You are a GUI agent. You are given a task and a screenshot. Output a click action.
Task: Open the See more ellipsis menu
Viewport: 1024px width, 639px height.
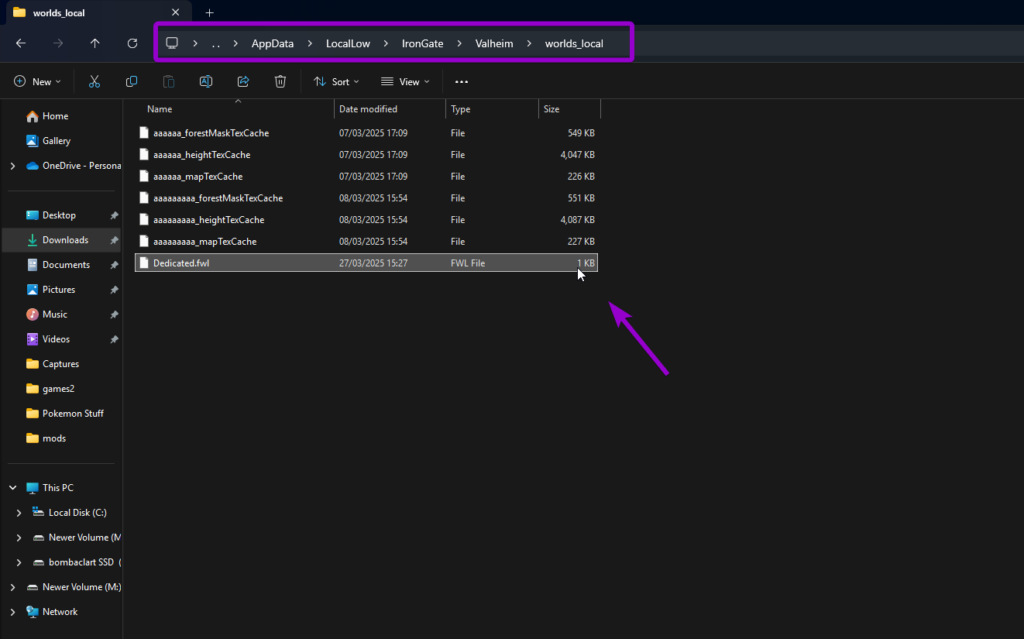coord(461,82)
